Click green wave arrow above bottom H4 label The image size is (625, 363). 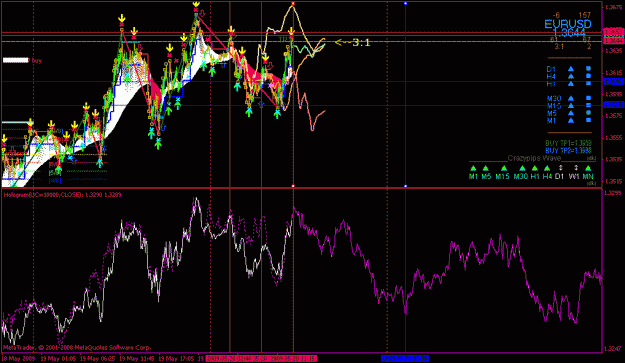coord(547,169)
